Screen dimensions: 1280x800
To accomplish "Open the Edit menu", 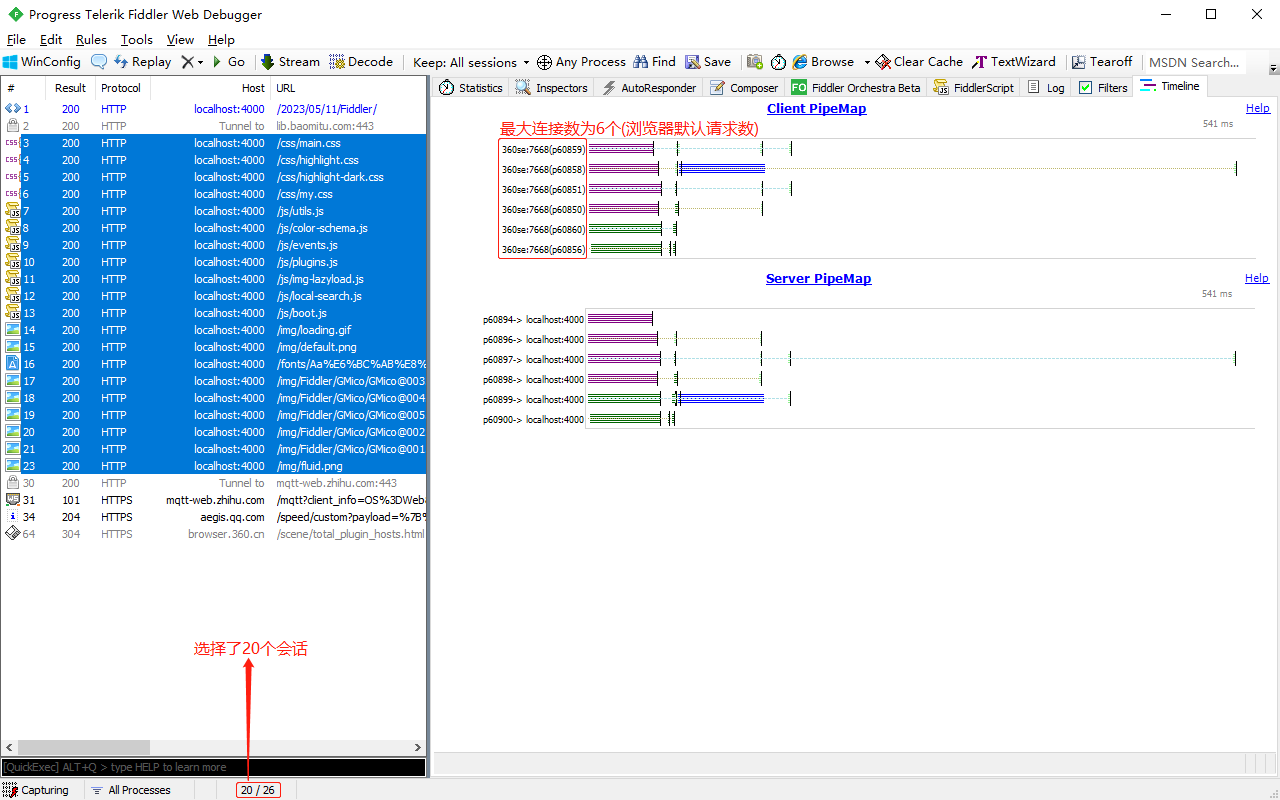I will coord(51,40).
